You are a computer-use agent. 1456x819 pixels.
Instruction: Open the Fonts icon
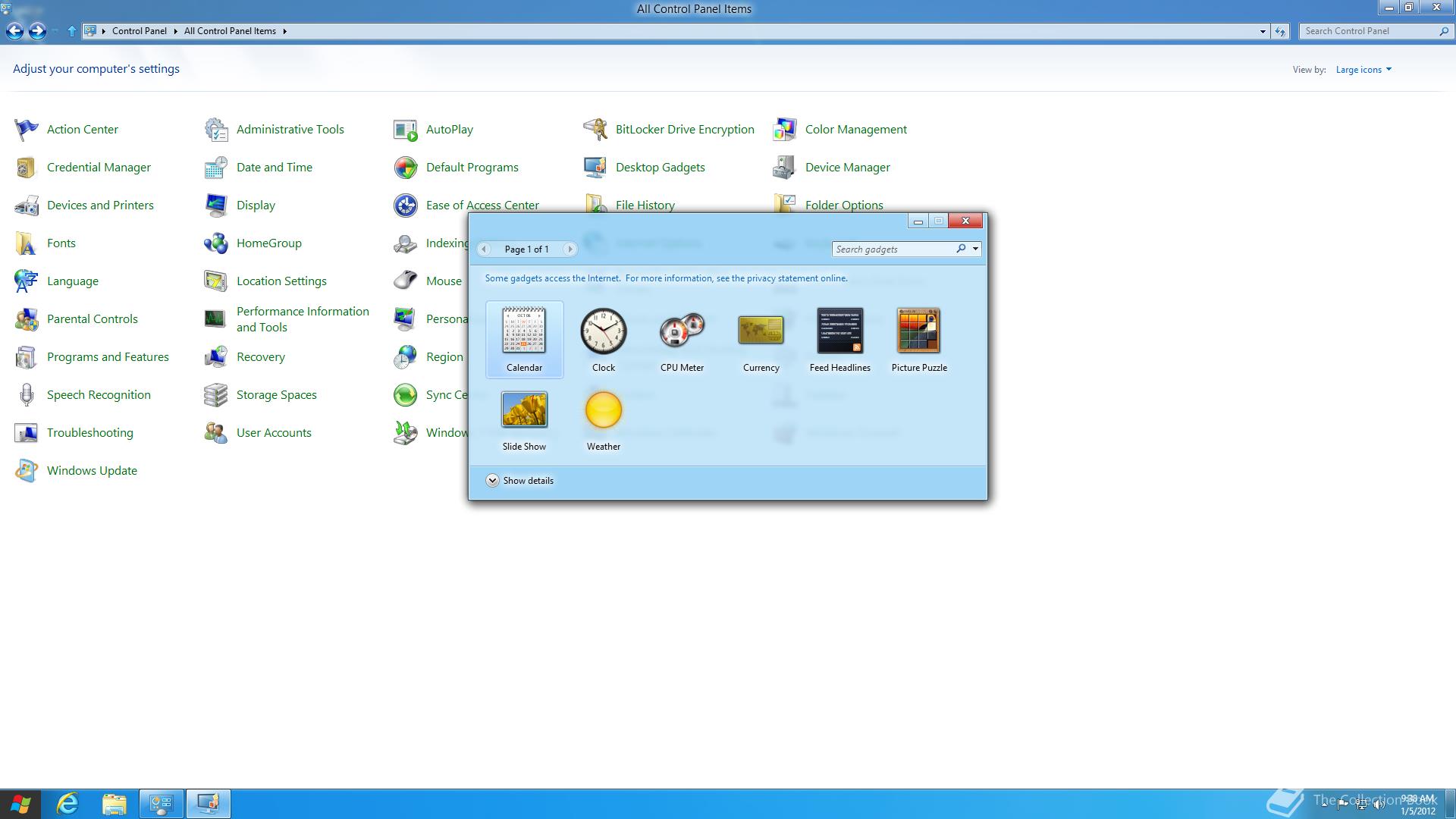(27, 243)
